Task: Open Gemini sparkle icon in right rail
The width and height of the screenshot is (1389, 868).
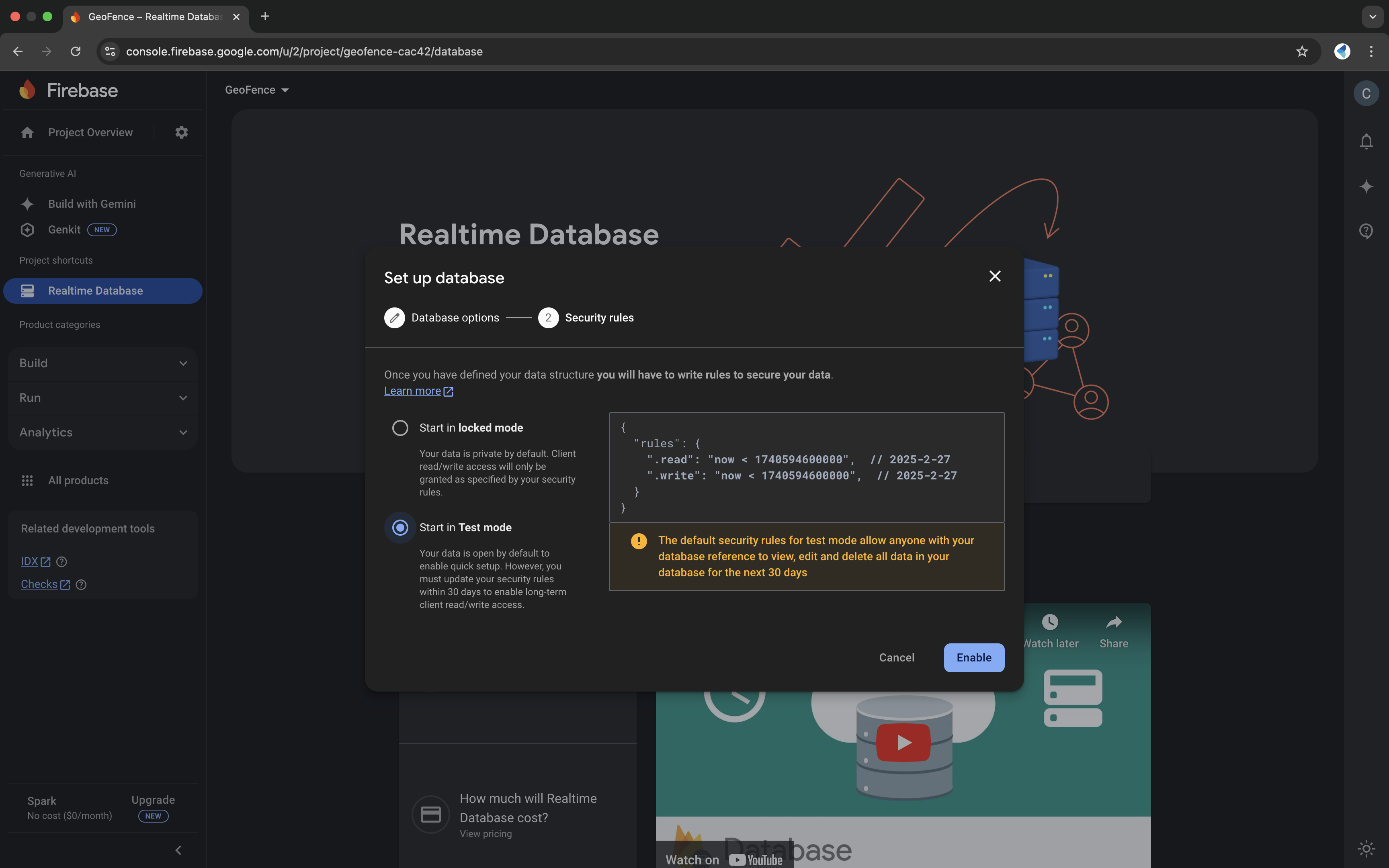Action: tap(1366, 186)
